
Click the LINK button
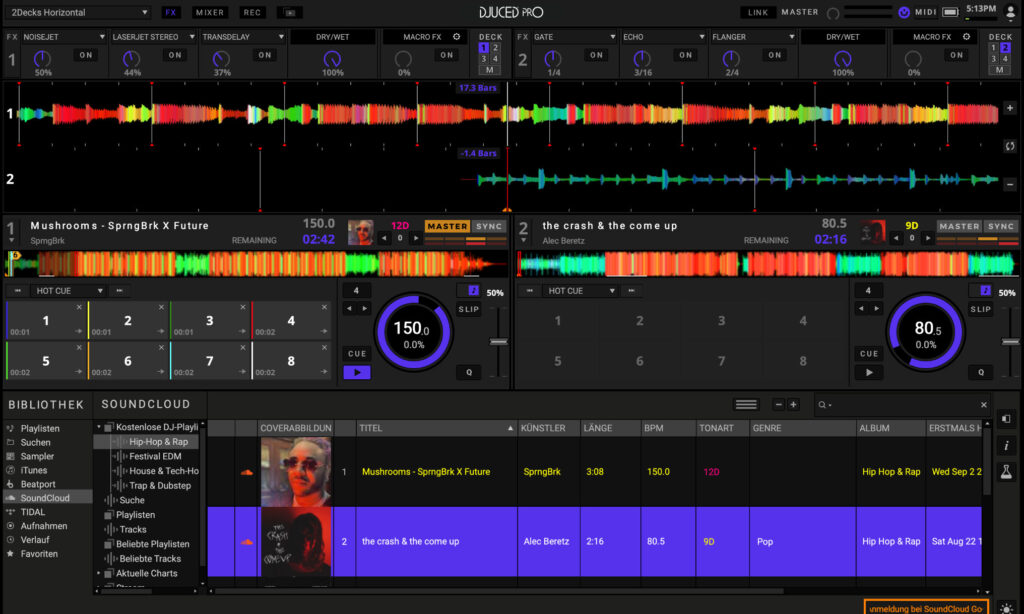[758, 12]
